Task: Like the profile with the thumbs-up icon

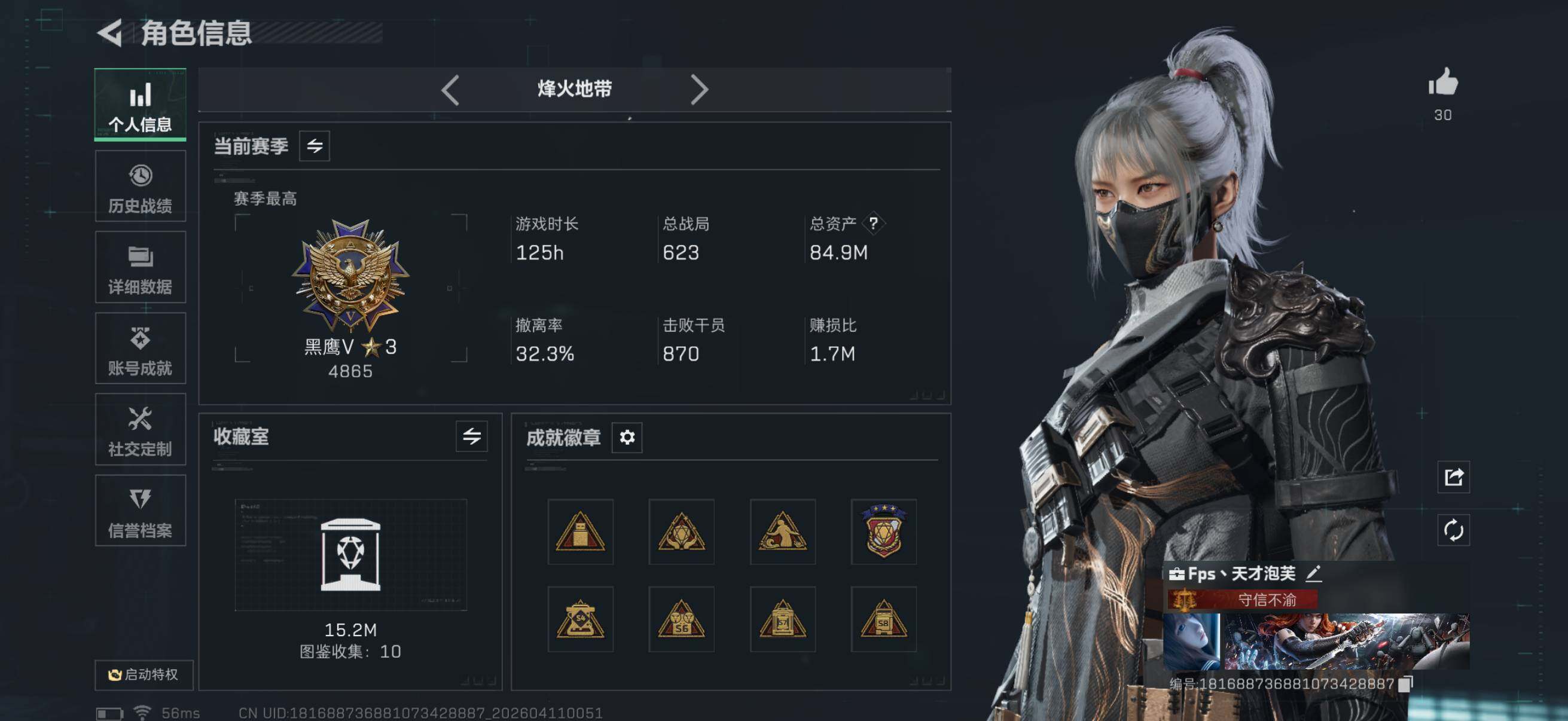Action: tap(1442, 82)
